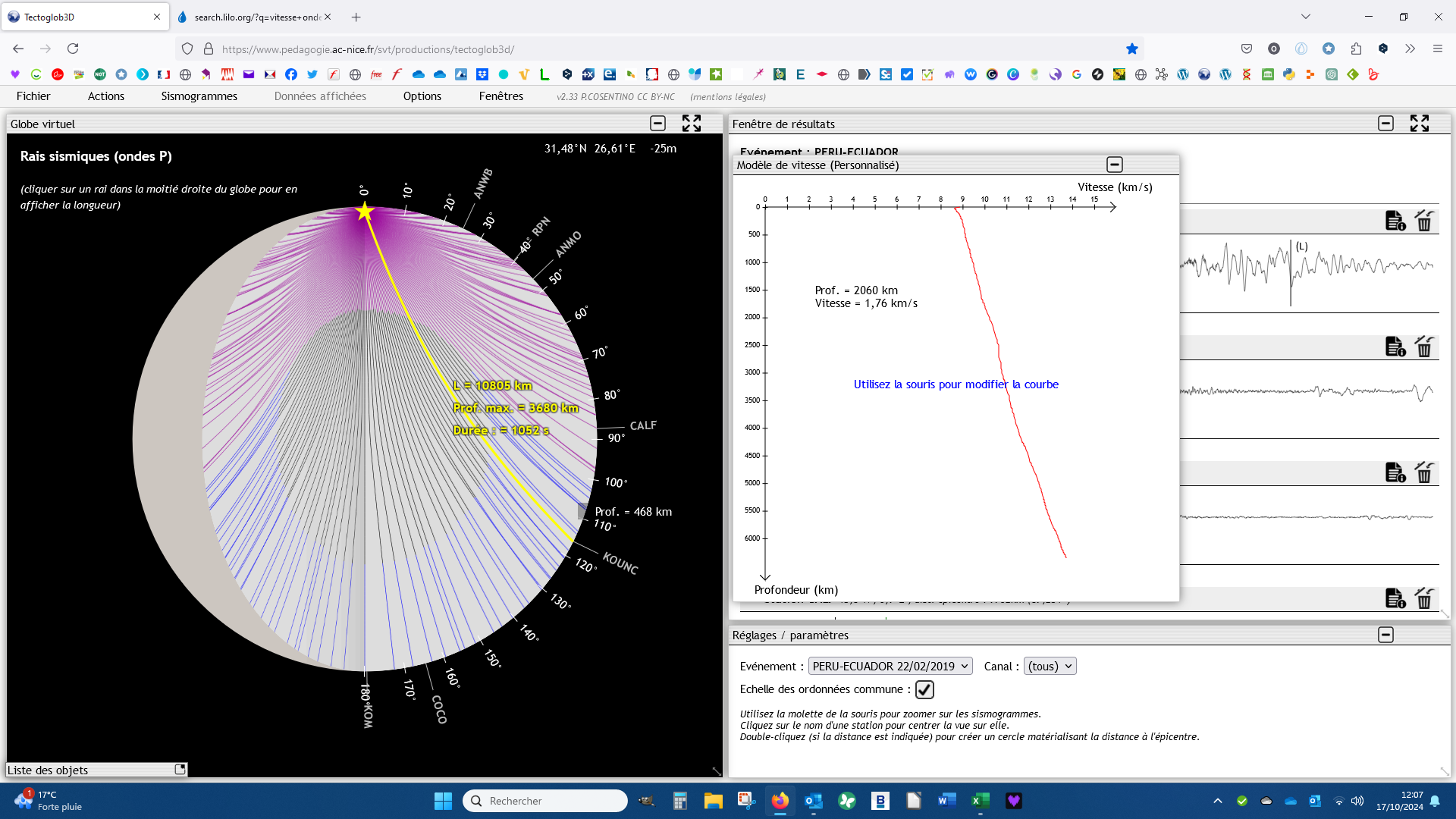
Task: Open the Fenêtres menu
Action: (500, 96)
